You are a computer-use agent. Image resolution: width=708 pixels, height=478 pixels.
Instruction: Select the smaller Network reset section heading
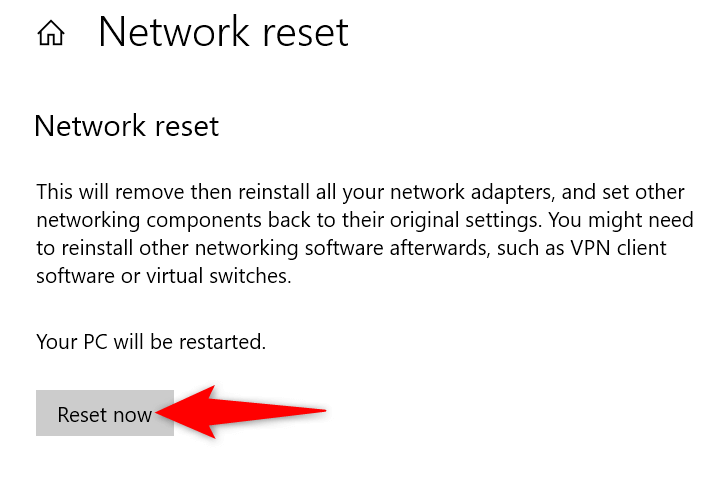coord(126,127)
